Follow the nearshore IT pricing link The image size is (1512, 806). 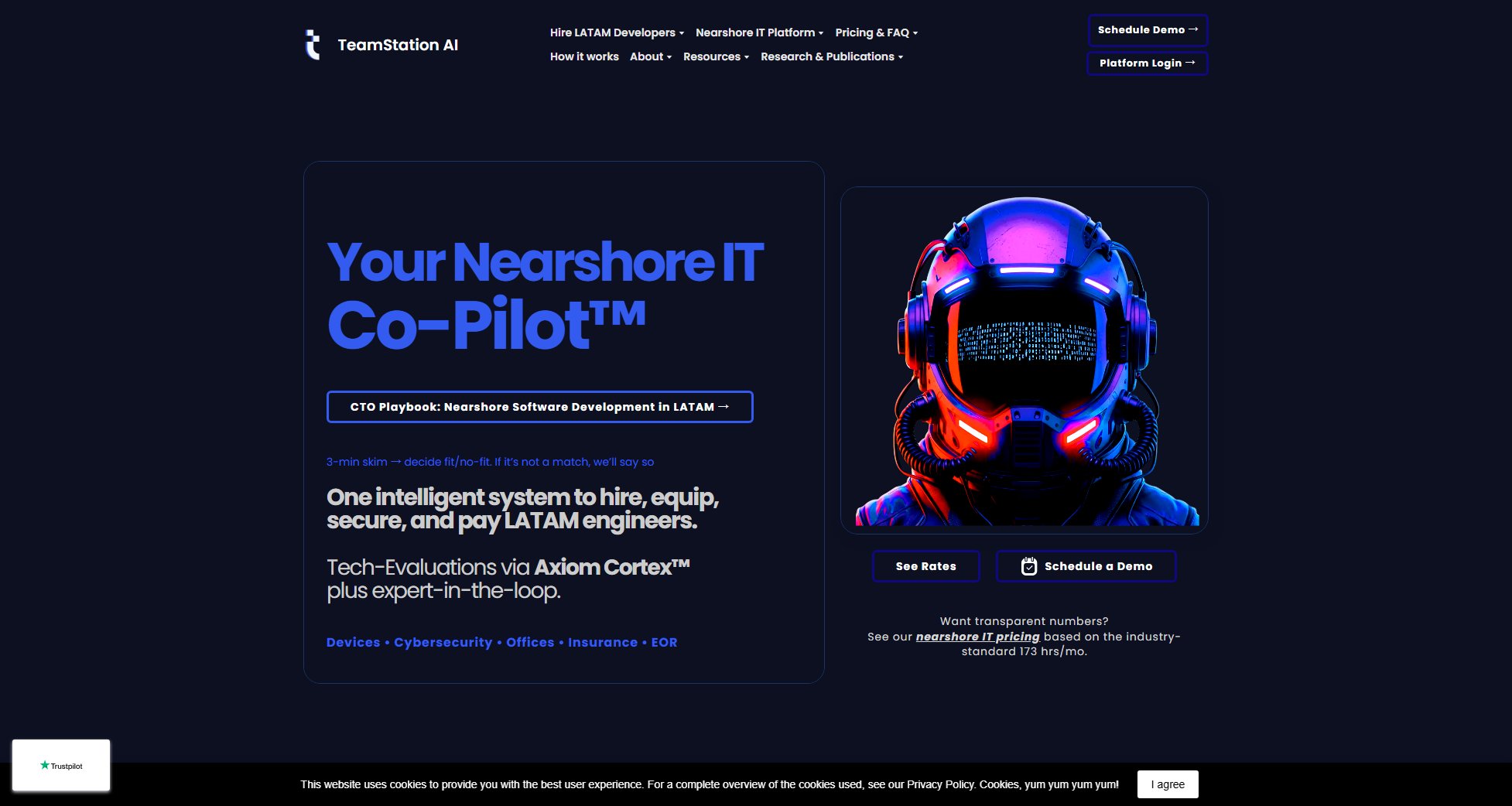tap(977, 637)
